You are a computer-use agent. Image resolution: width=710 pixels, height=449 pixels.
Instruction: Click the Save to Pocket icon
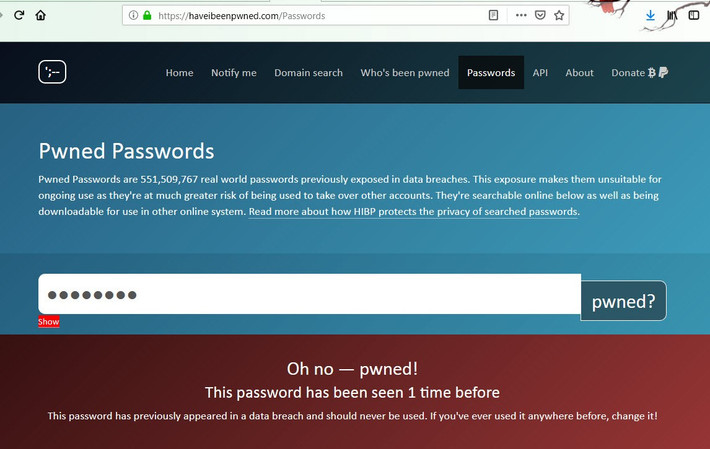pos(540,15)
